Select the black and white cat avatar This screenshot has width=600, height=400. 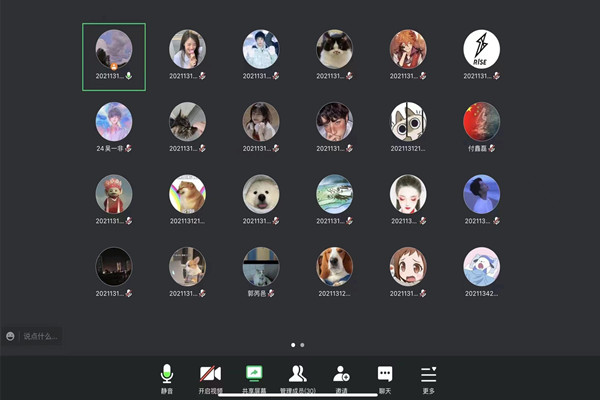(x=335, y=48)
